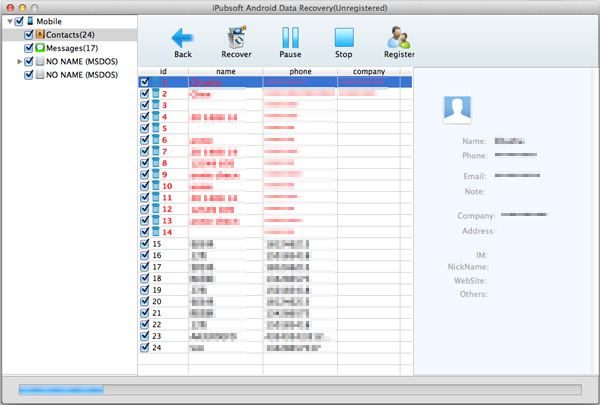Click the Mobile phone icon in tree
Image resolution: width=600 pixels, height=405 pixels.
click(30, 21)
